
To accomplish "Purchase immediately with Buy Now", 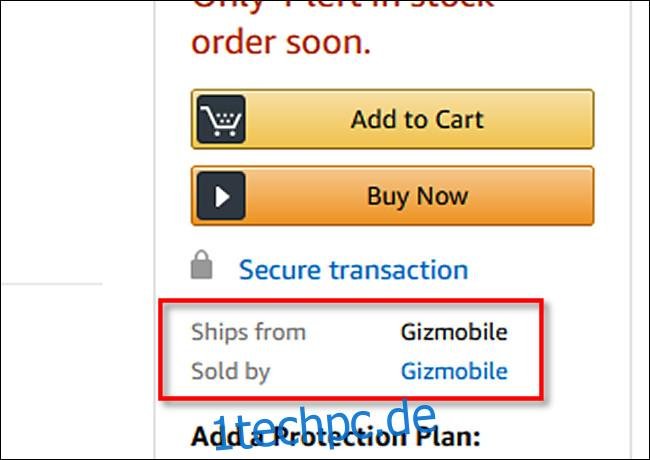I will [x=393, y=196].
